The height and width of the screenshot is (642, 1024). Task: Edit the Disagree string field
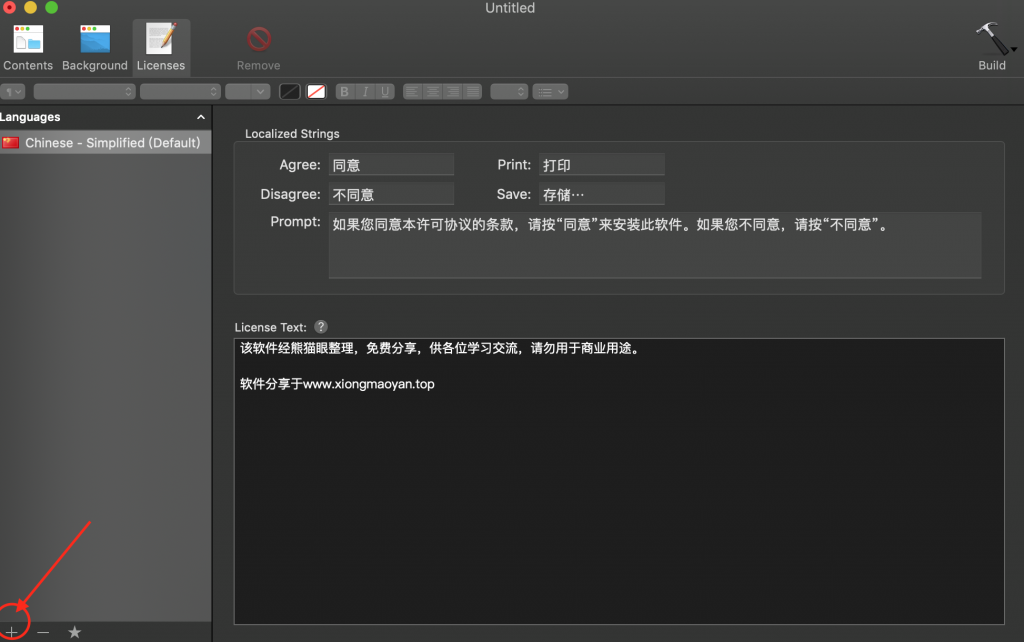point(391,194)
